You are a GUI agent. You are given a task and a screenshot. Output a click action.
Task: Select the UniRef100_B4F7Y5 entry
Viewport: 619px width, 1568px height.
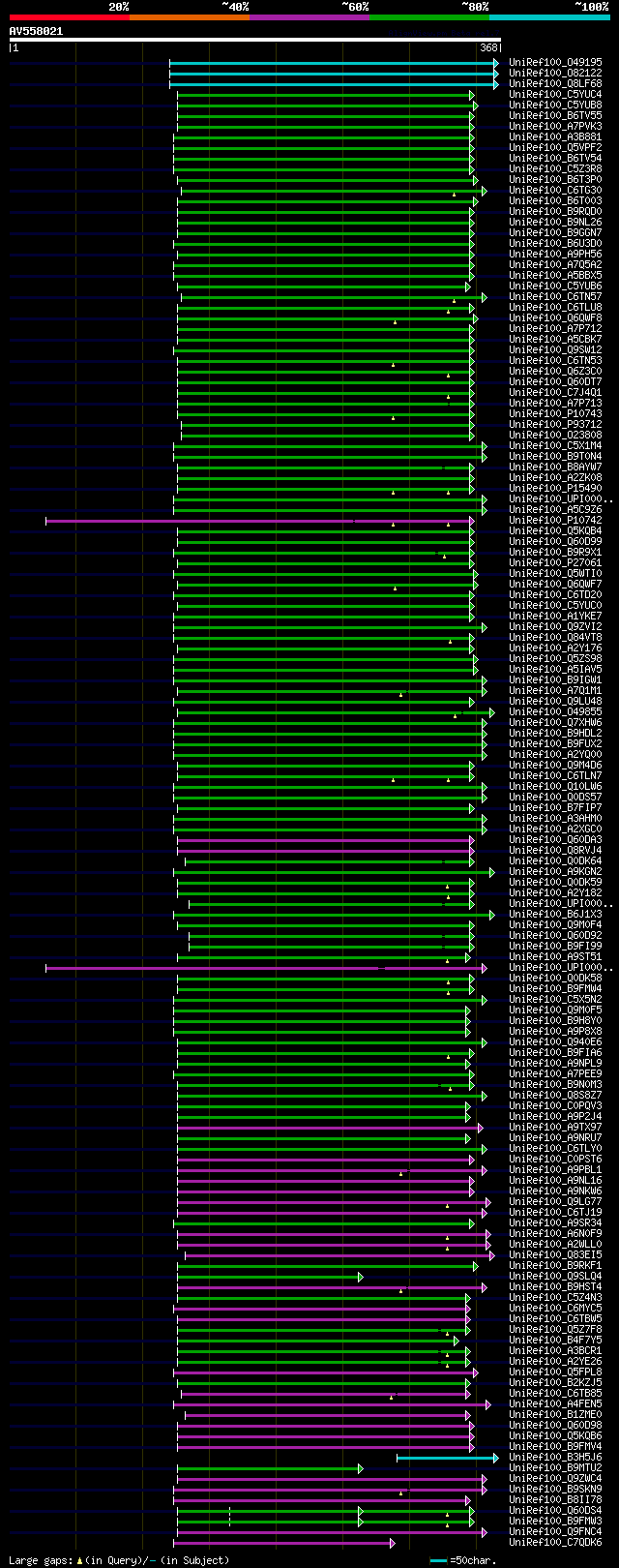click(555, 1341)
